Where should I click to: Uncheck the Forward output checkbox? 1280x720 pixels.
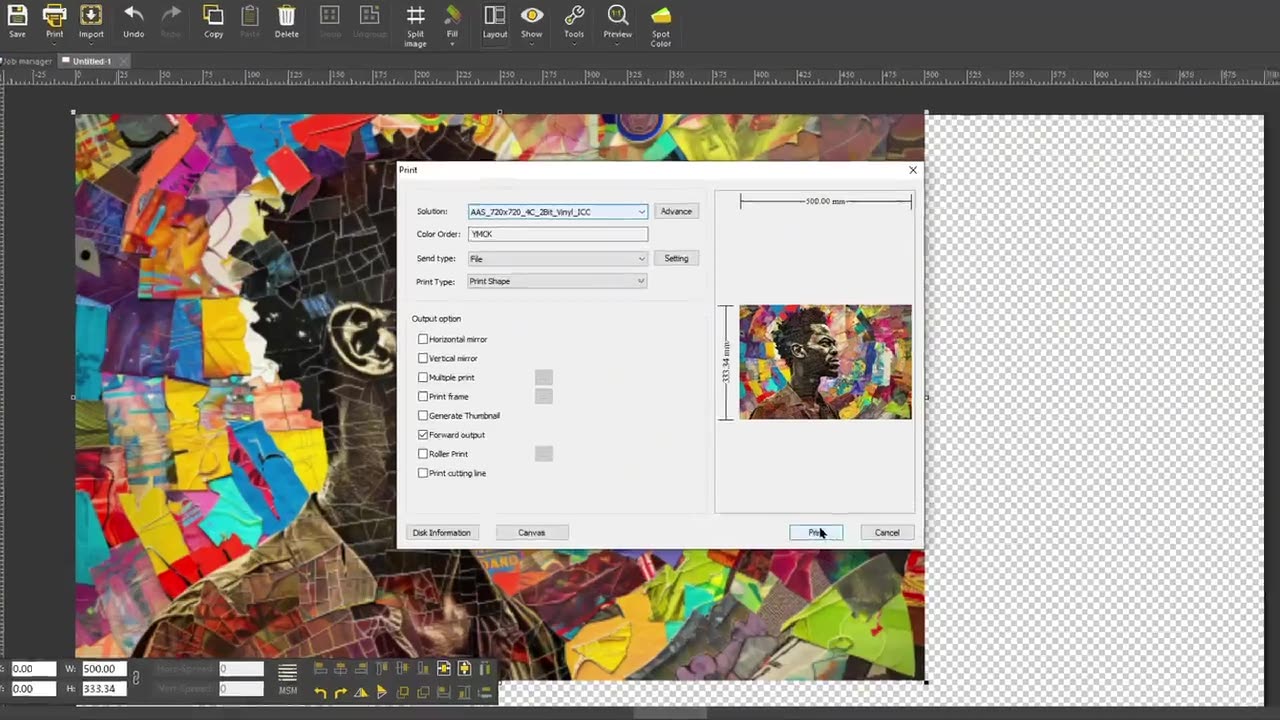pyautogui.click(x=423, y=435)
